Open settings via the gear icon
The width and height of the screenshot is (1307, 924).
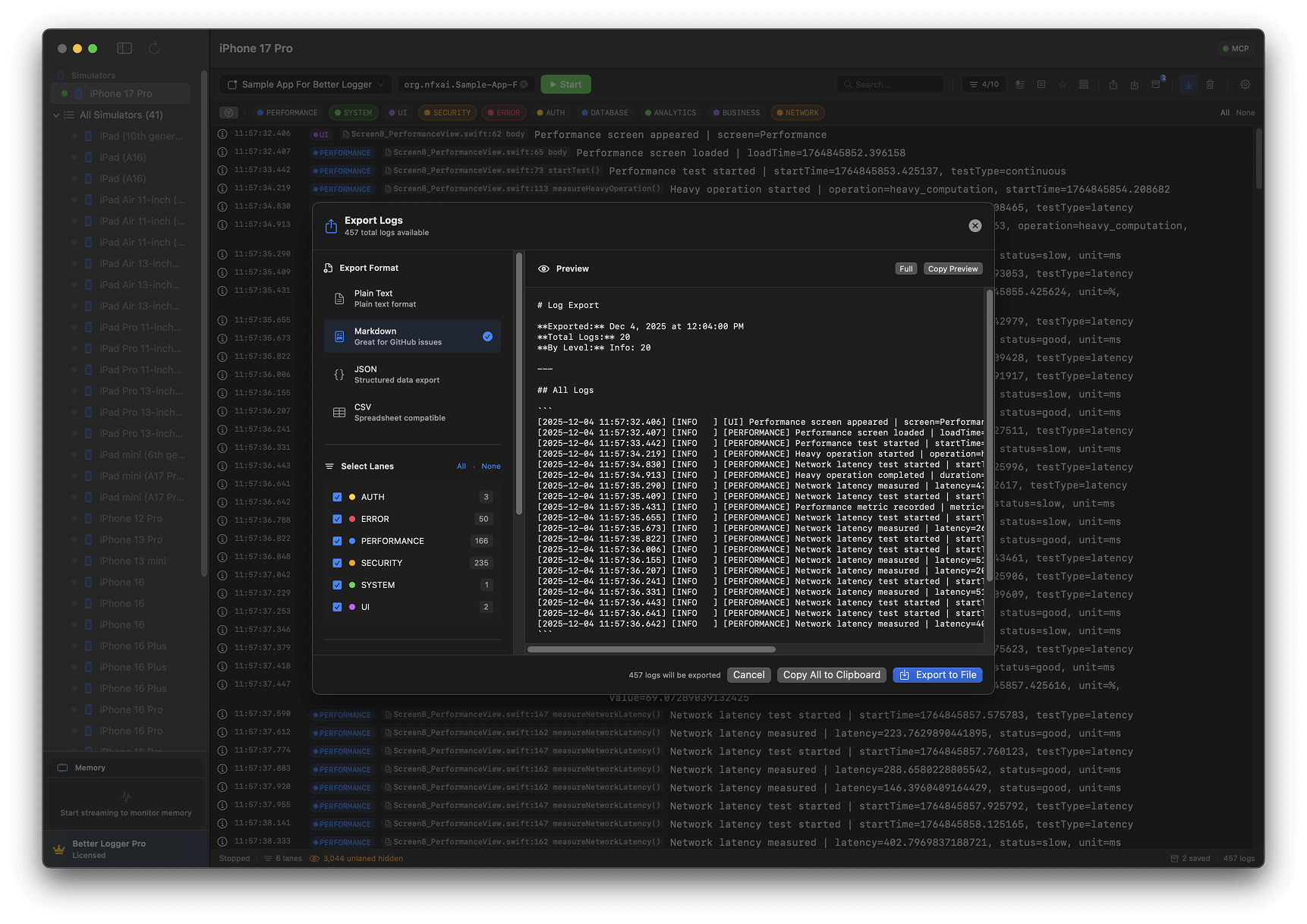1245,85
